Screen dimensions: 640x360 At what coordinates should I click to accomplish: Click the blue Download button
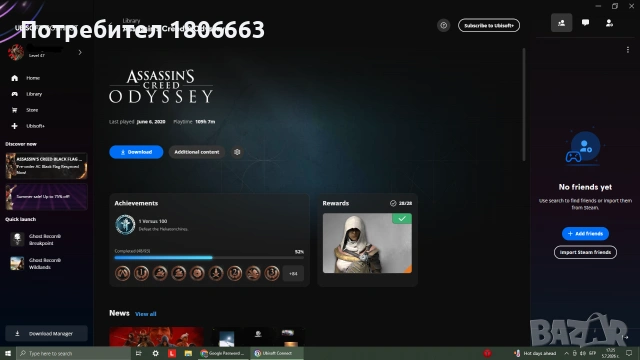[136, 152]
